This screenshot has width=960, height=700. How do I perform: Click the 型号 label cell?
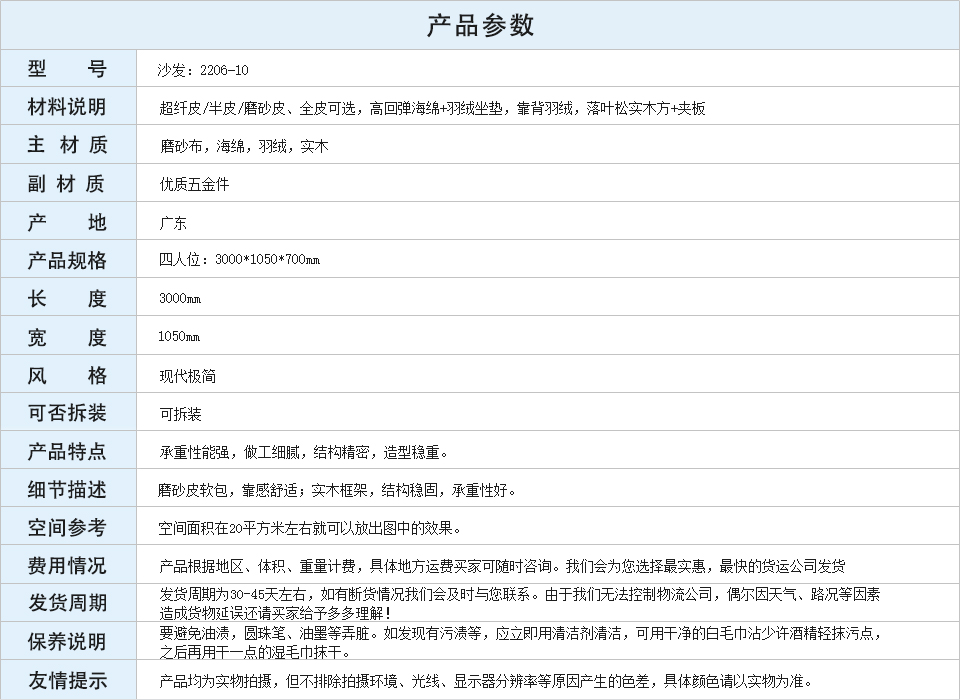[68, 68]
